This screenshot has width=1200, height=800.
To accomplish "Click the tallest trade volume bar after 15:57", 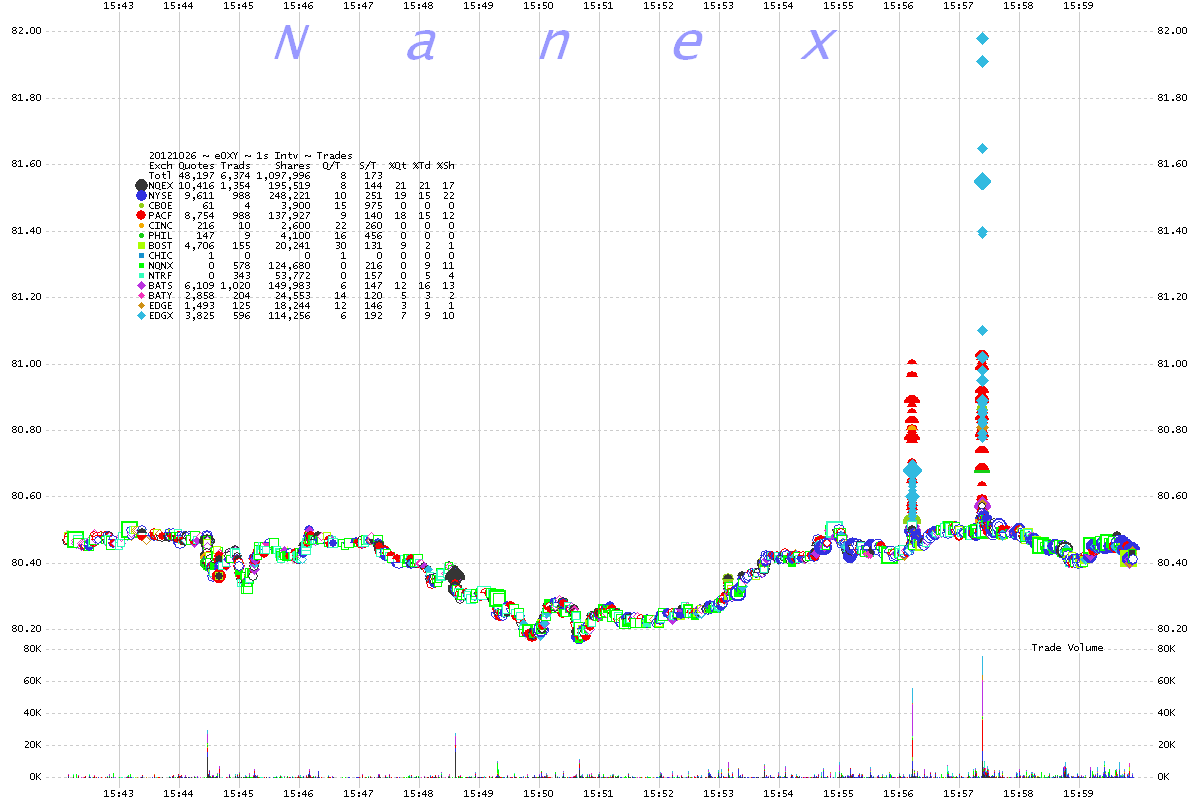I will [982, 716].
